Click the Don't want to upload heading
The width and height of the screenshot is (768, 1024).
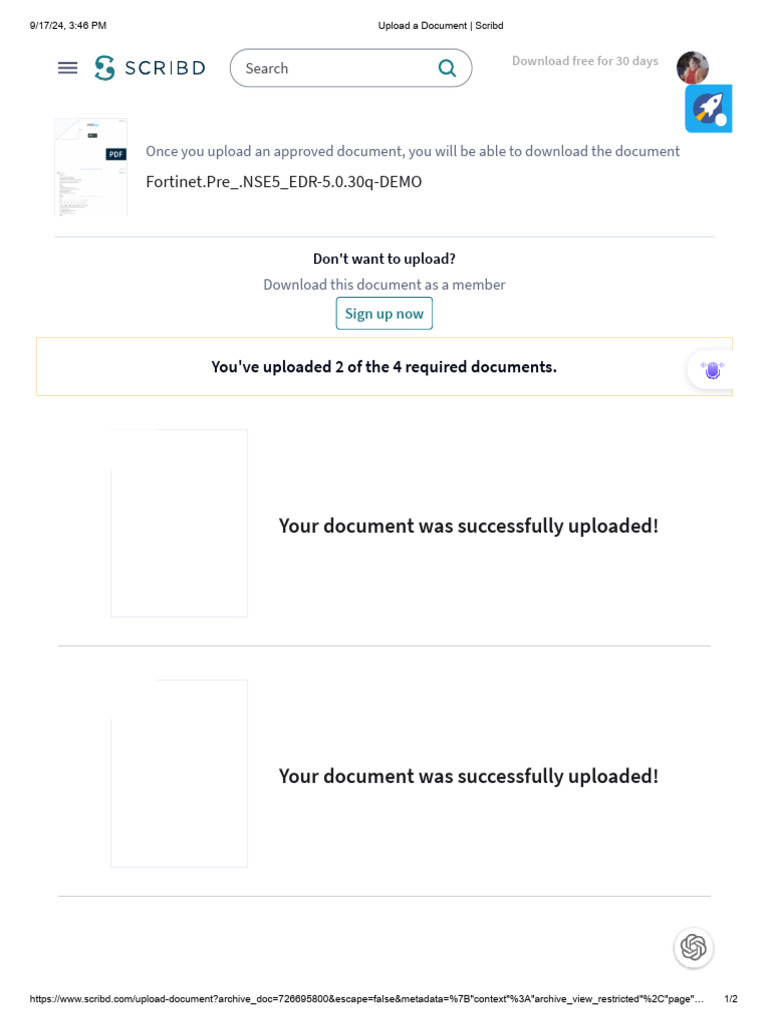click(384, 258)
